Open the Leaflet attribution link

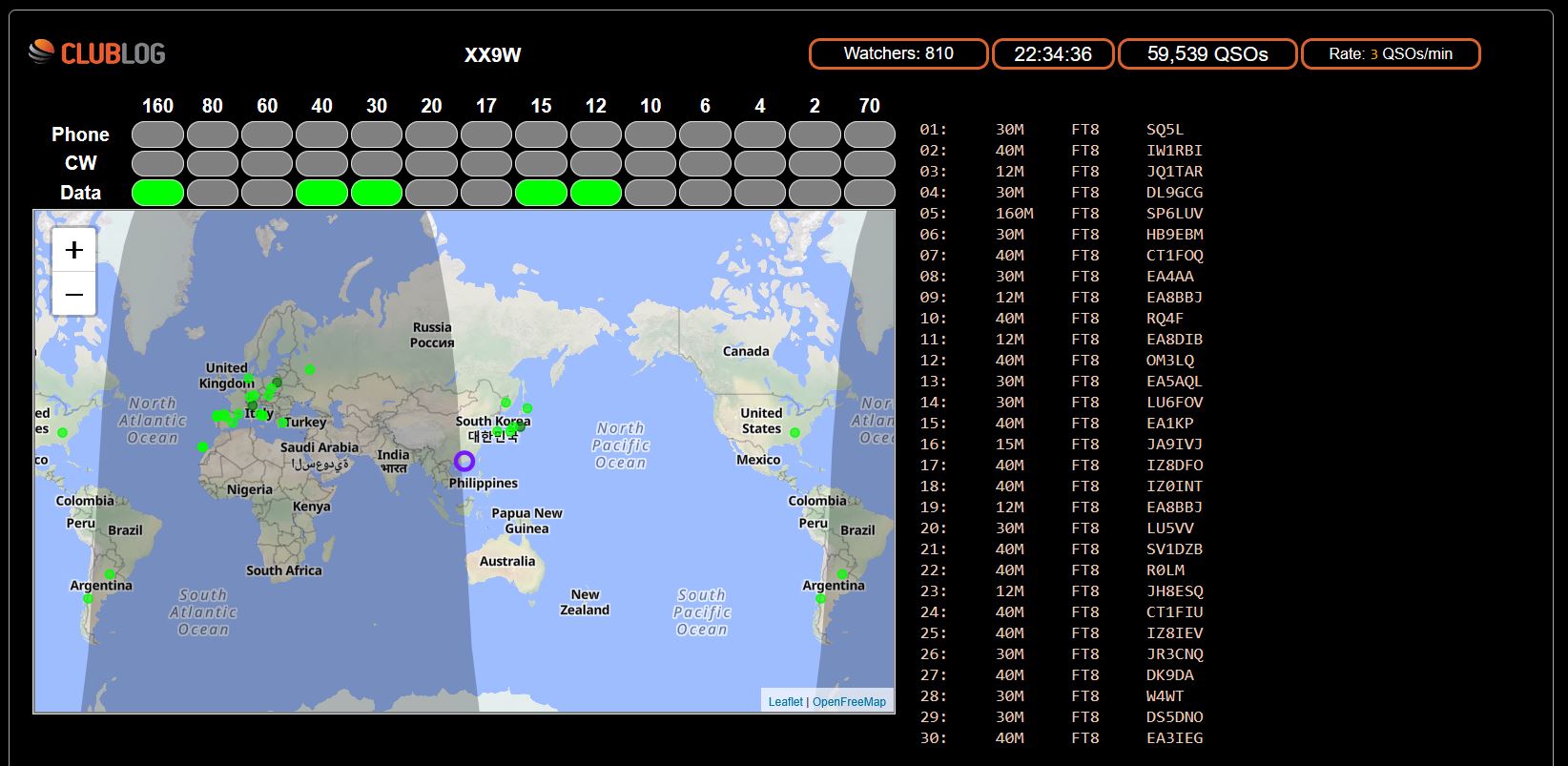pyautogui.click(x=785, y=702)
